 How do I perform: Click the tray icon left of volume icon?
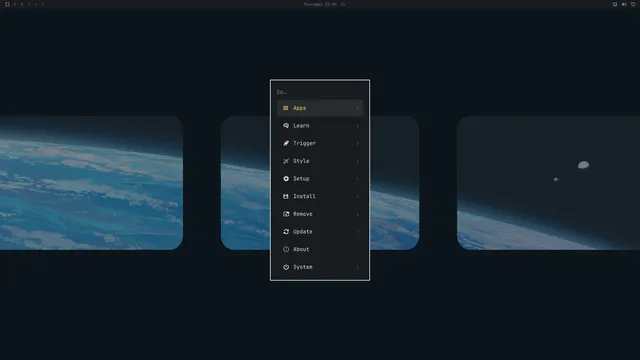click(615, 4)
